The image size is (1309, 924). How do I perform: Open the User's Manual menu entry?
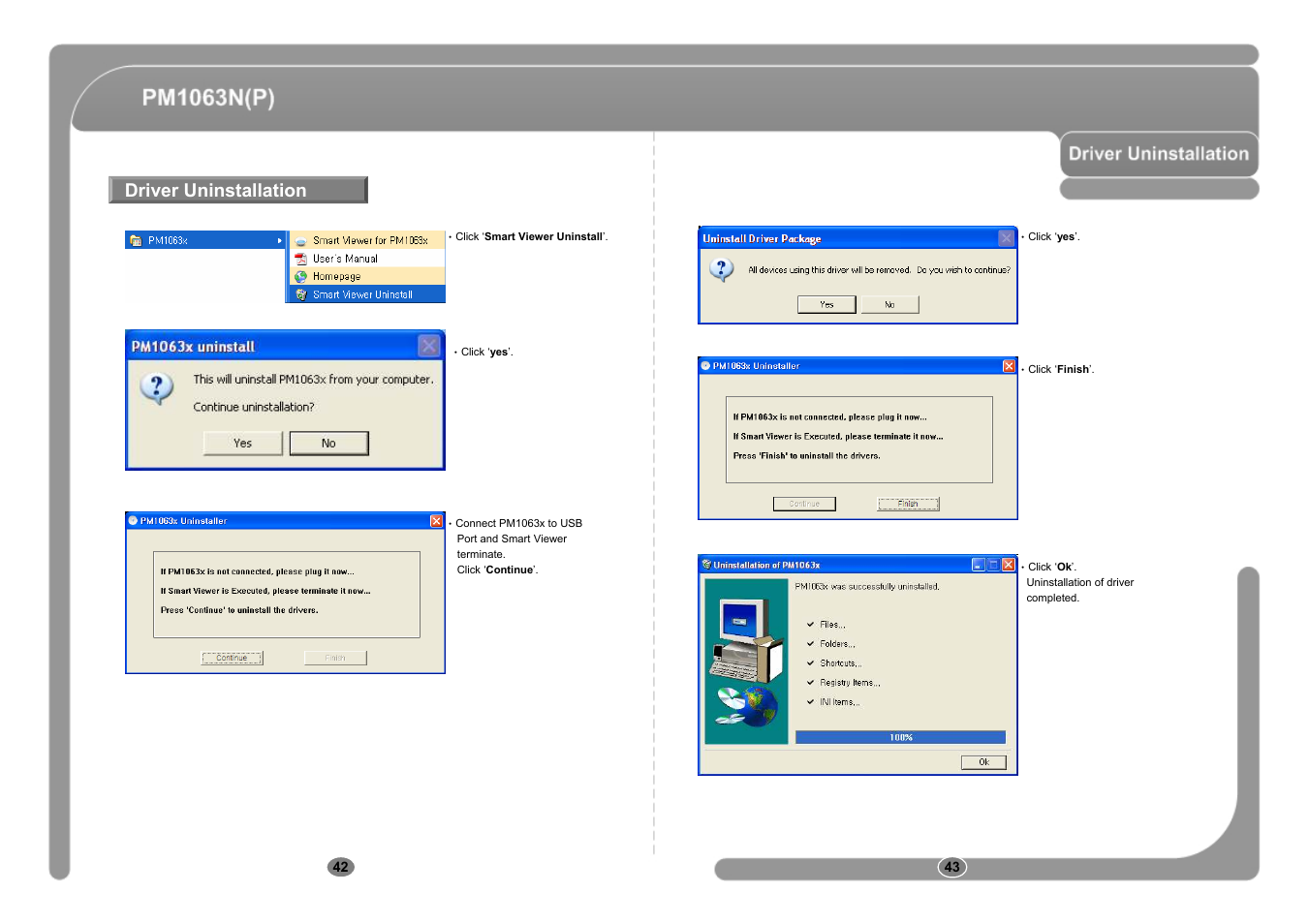pyautogui.click(x=367, y=259)
